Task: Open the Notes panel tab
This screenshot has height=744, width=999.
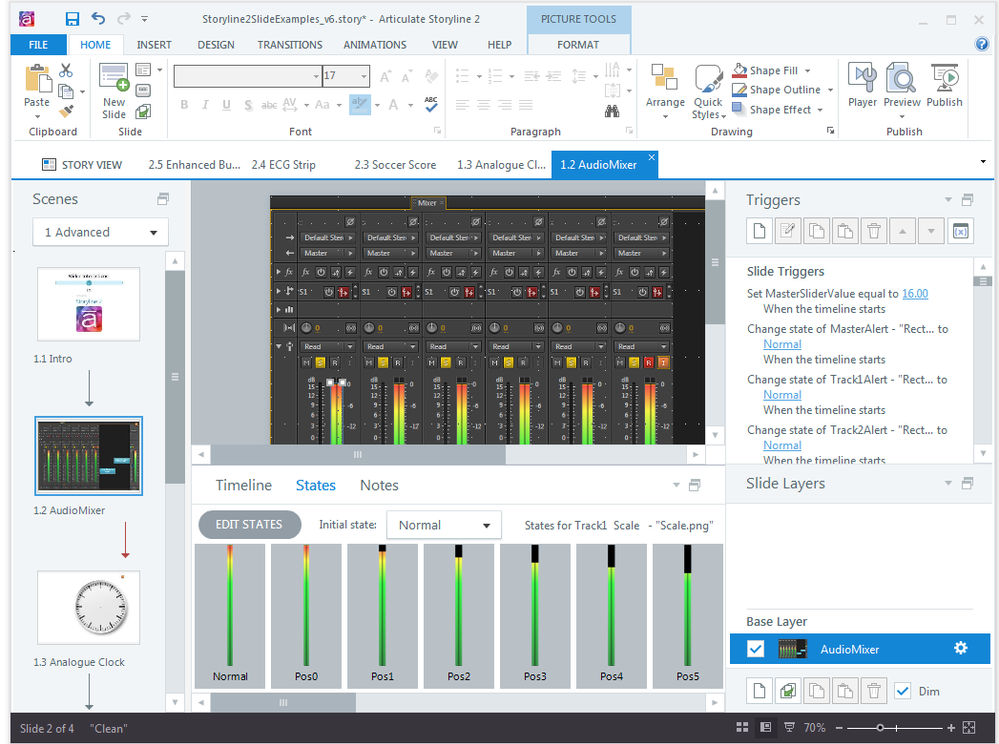Action: [379, 485]
